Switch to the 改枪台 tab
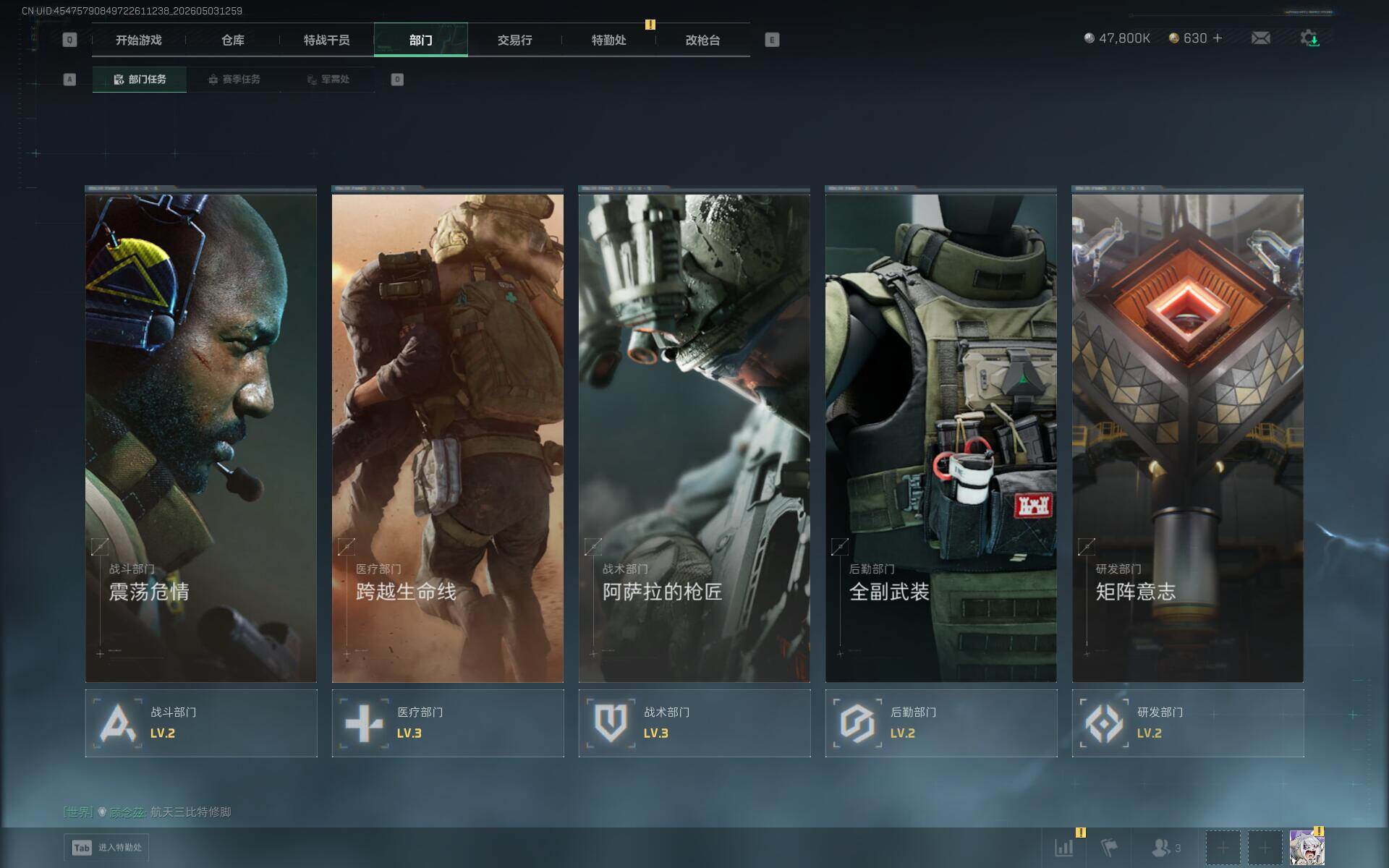The height and width of the screenshot is (868, 1389). (x=702, y=40)
